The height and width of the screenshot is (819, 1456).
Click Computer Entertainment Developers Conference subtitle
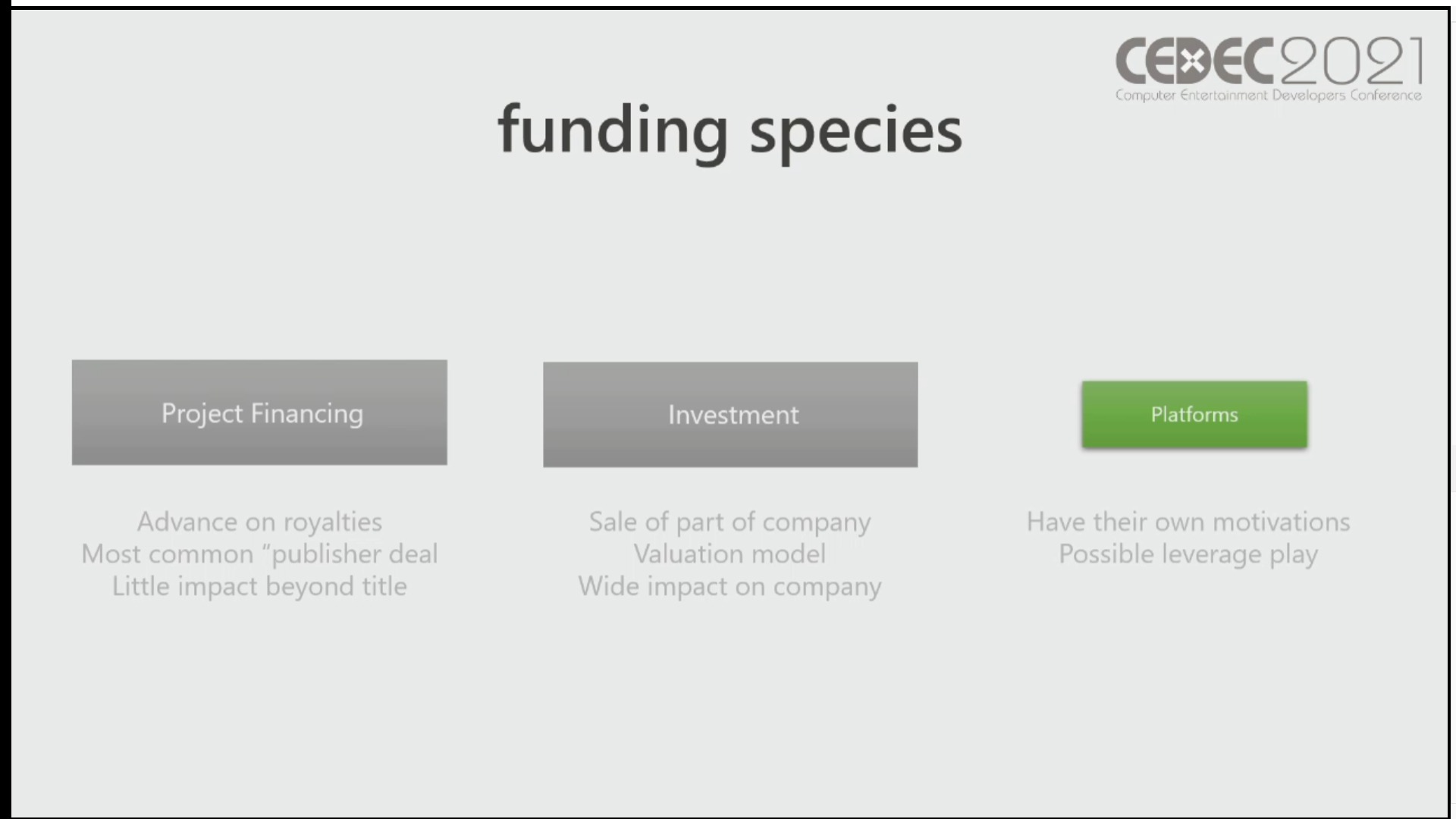[x=1268, y=96]
